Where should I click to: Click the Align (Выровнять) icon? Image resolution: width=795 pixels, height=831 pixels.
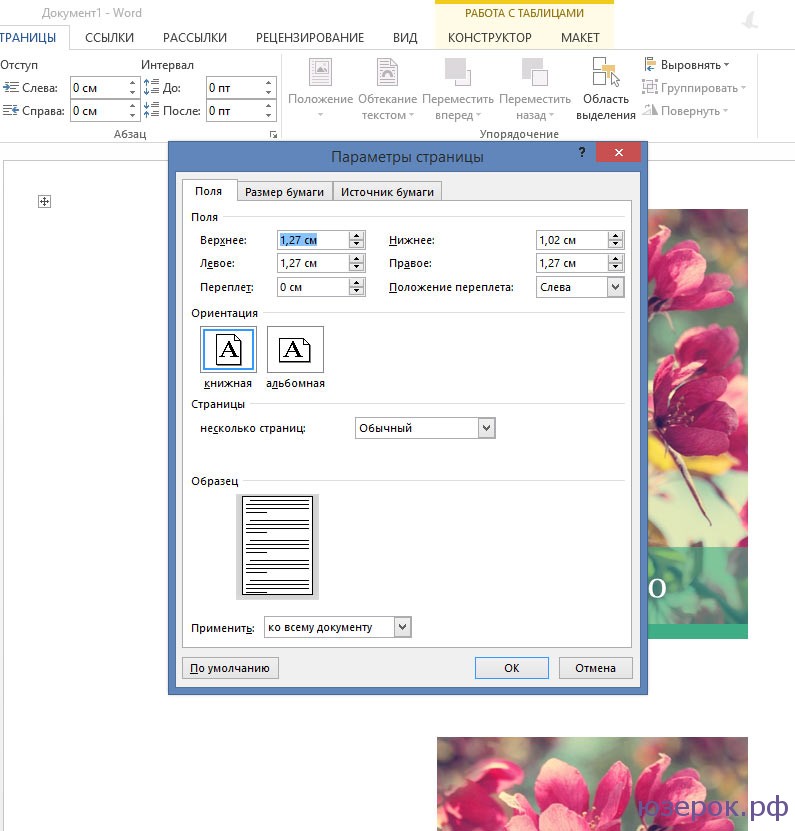coord(650,65)
